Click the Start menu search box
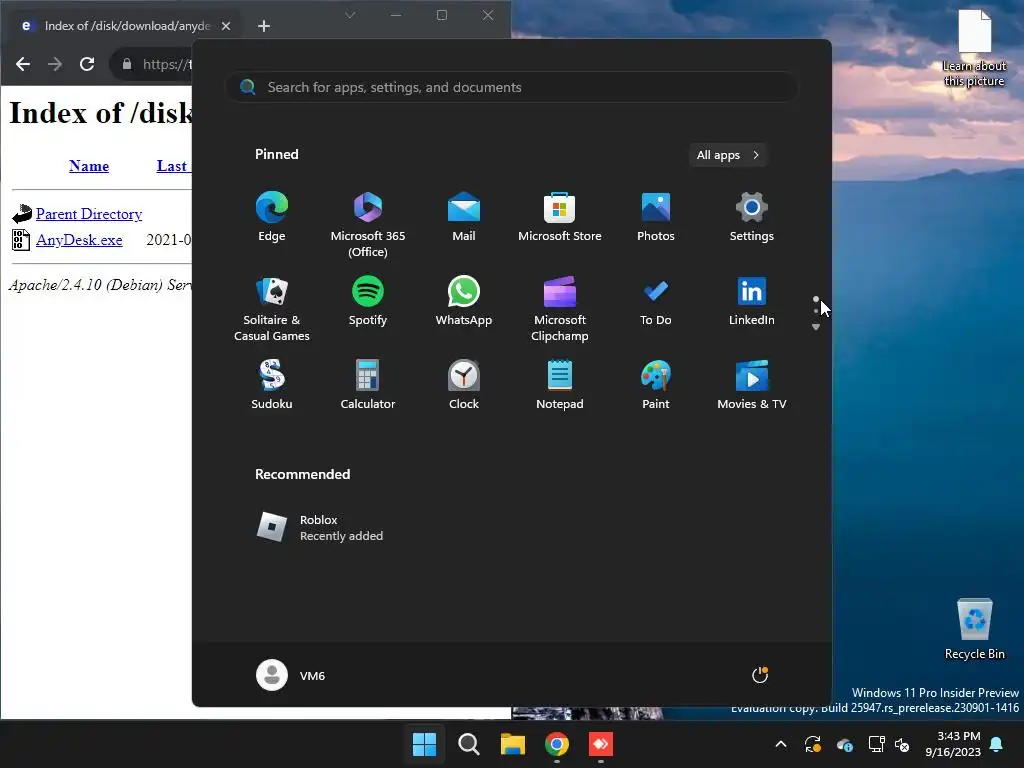 512,87
